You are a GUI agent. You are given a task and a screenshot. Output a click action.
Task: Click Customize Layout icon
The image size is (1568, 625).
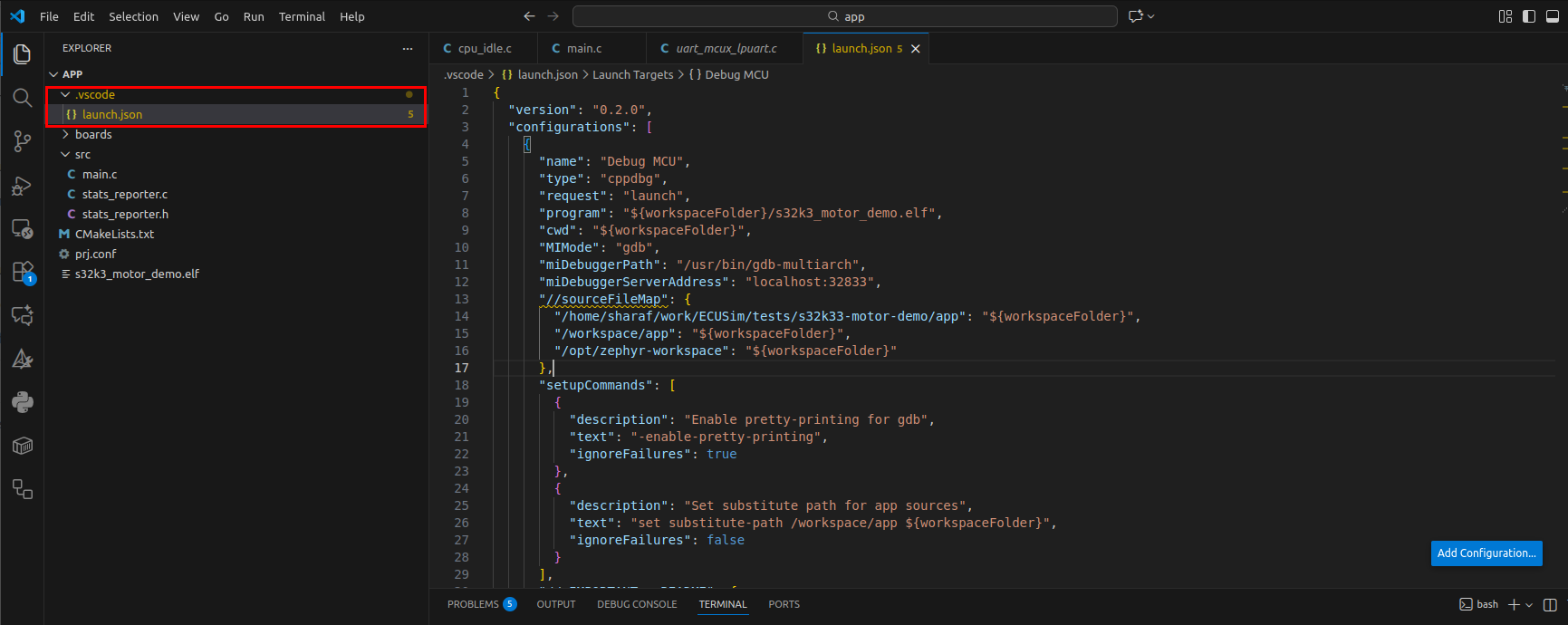1505,16
